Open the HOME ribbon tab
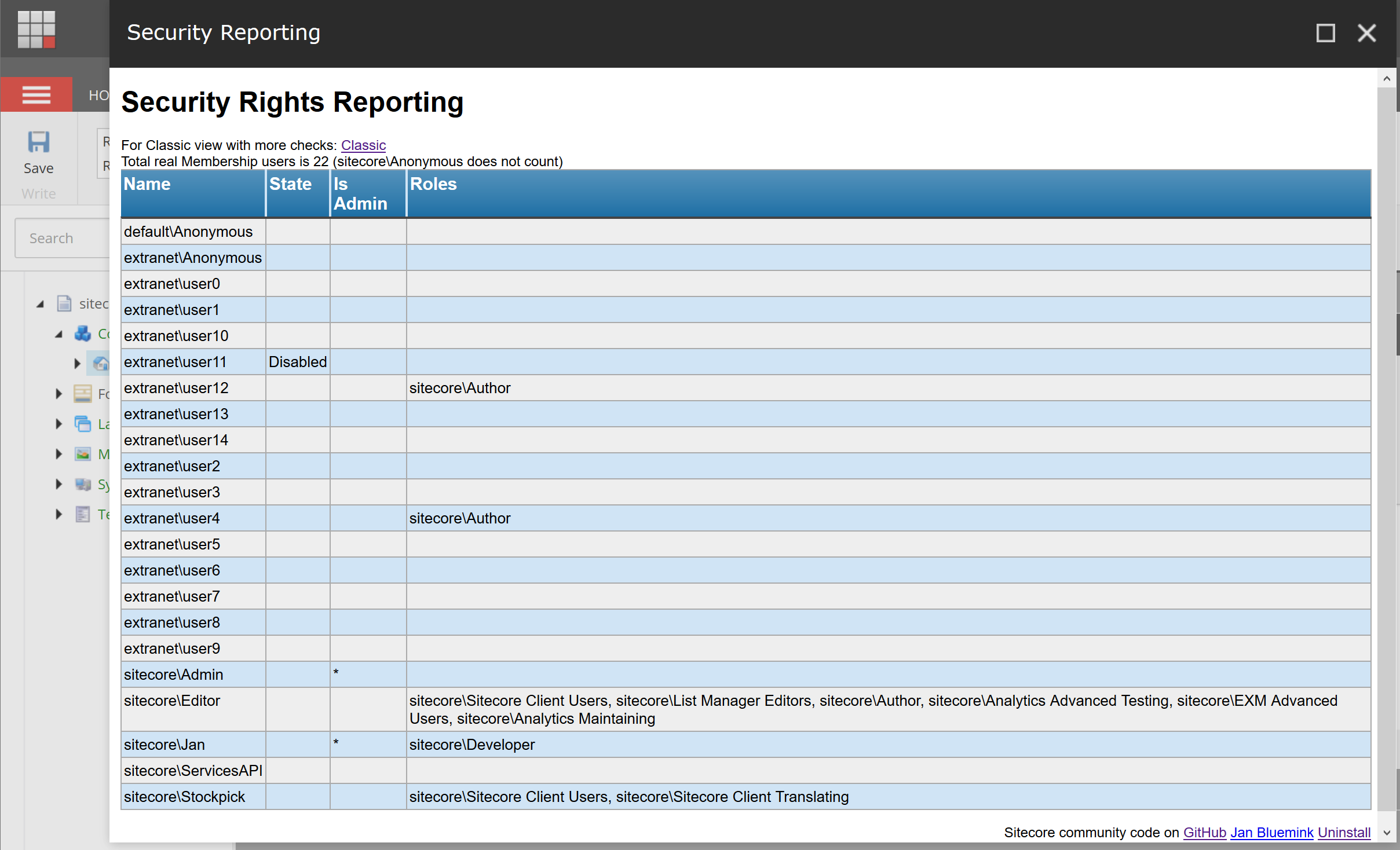Screen dimensions: 1400x850 point(98,95)
